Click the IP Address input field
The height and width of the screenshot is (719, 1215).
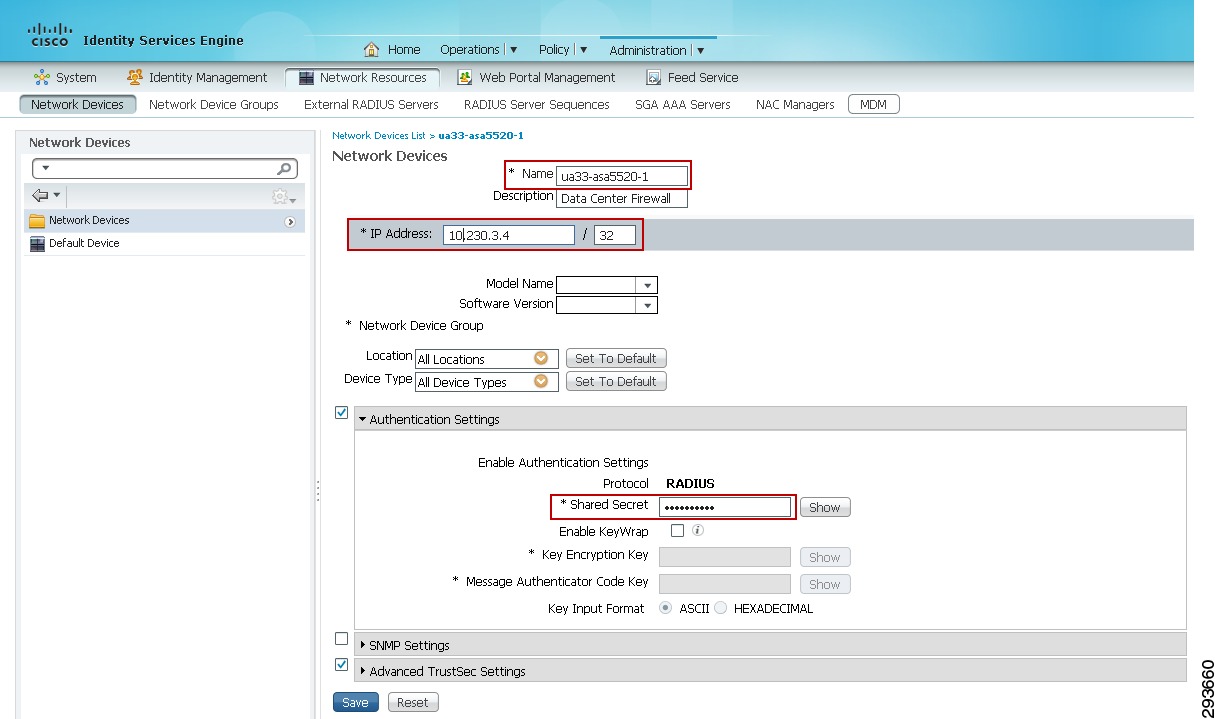point(509,234)
